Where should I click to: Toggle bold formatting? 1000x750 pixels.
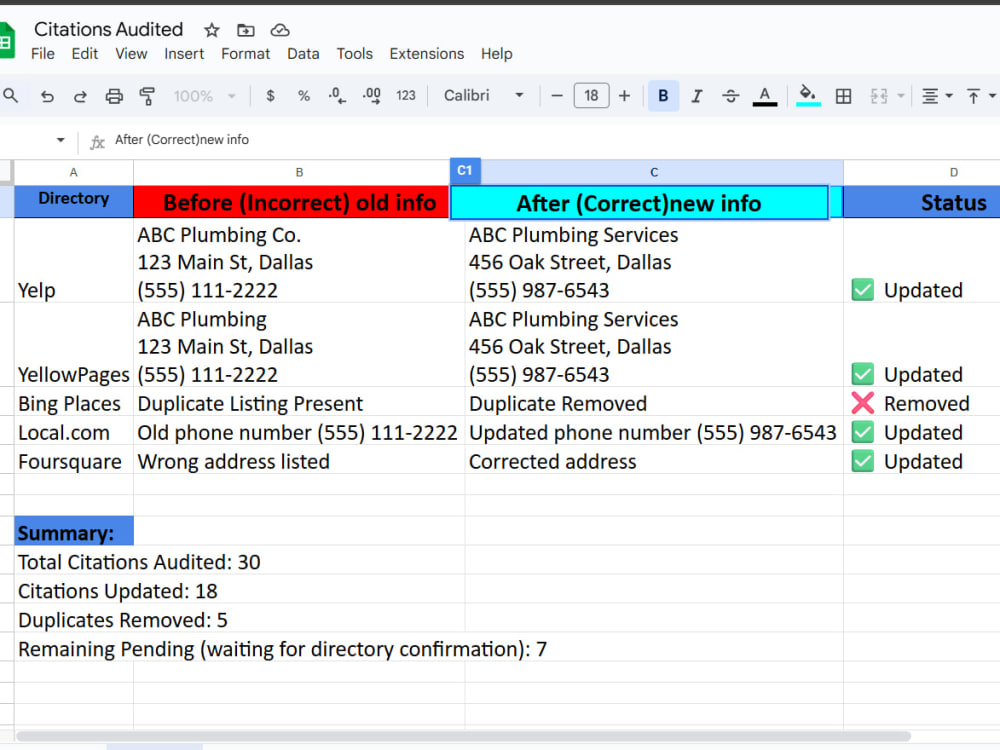pos(663,96)
